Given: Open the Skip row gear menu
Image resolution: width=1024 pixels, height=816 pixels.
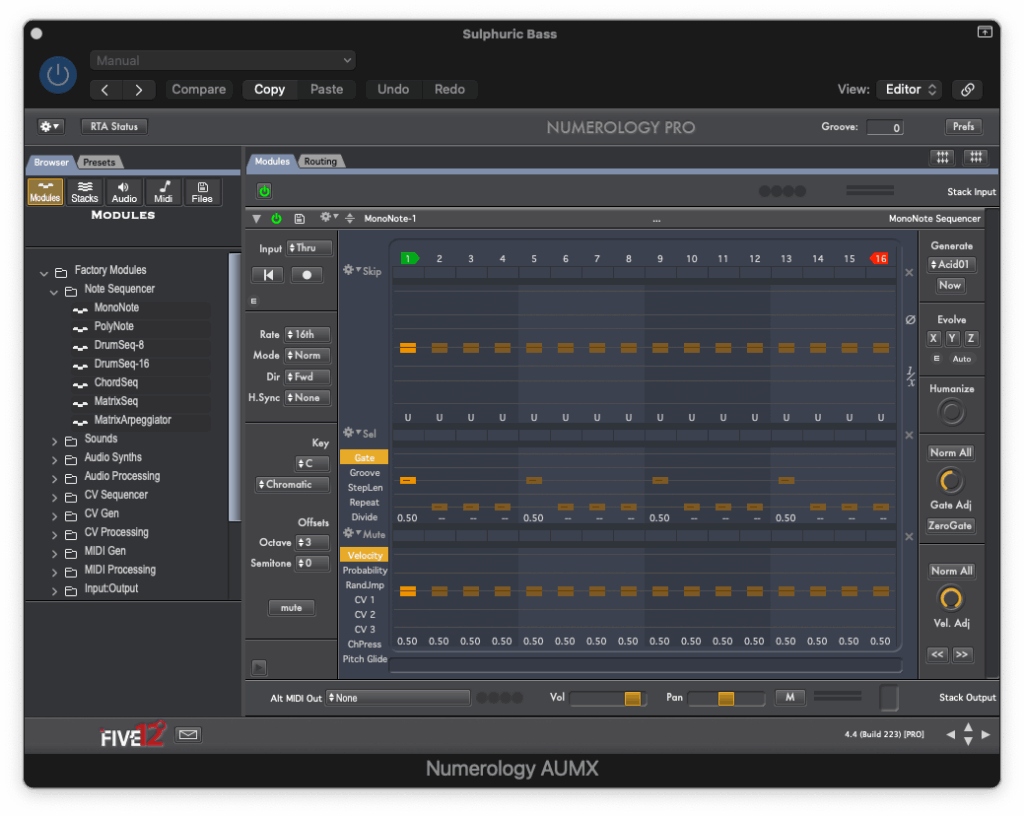Looking at the screenshot, I should coord(351,270).
